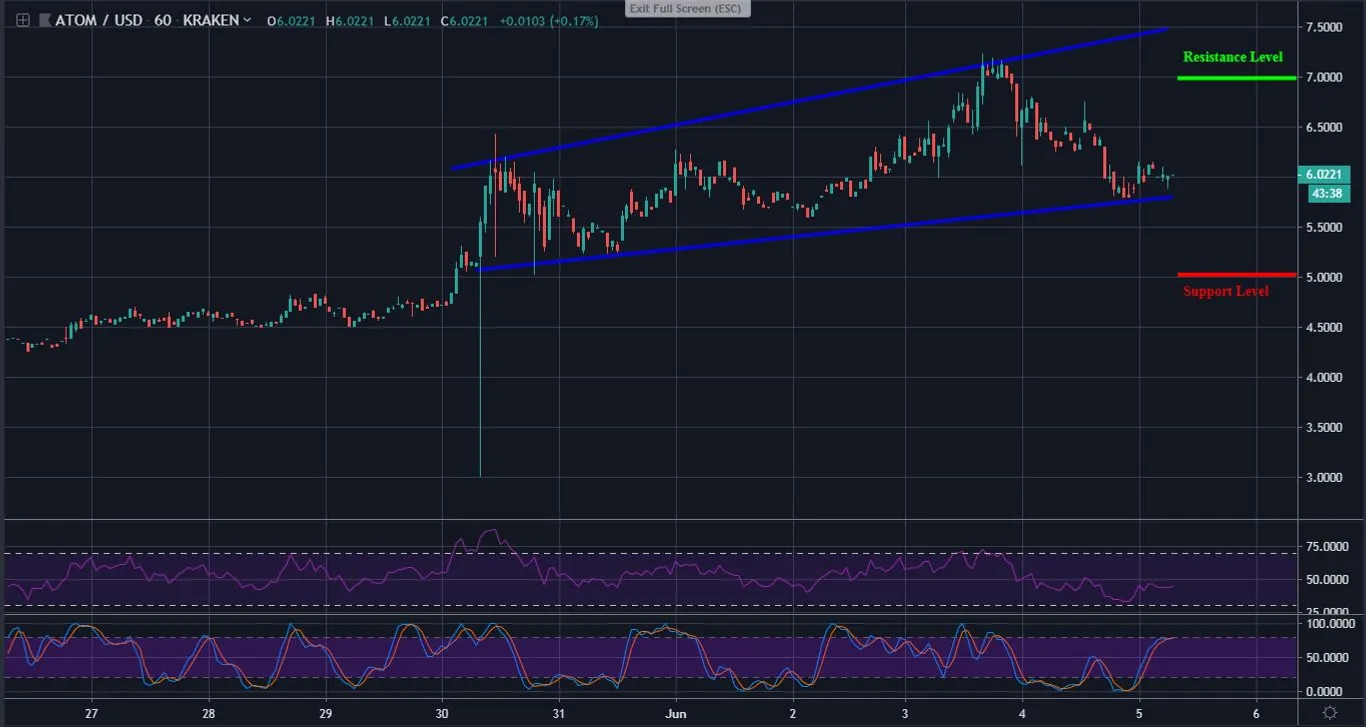The width and height of the screenshot is (1366, 727).
Task: Expand the chevron after KRAKEN in the chart legend
Action: (x=246, y=20)
